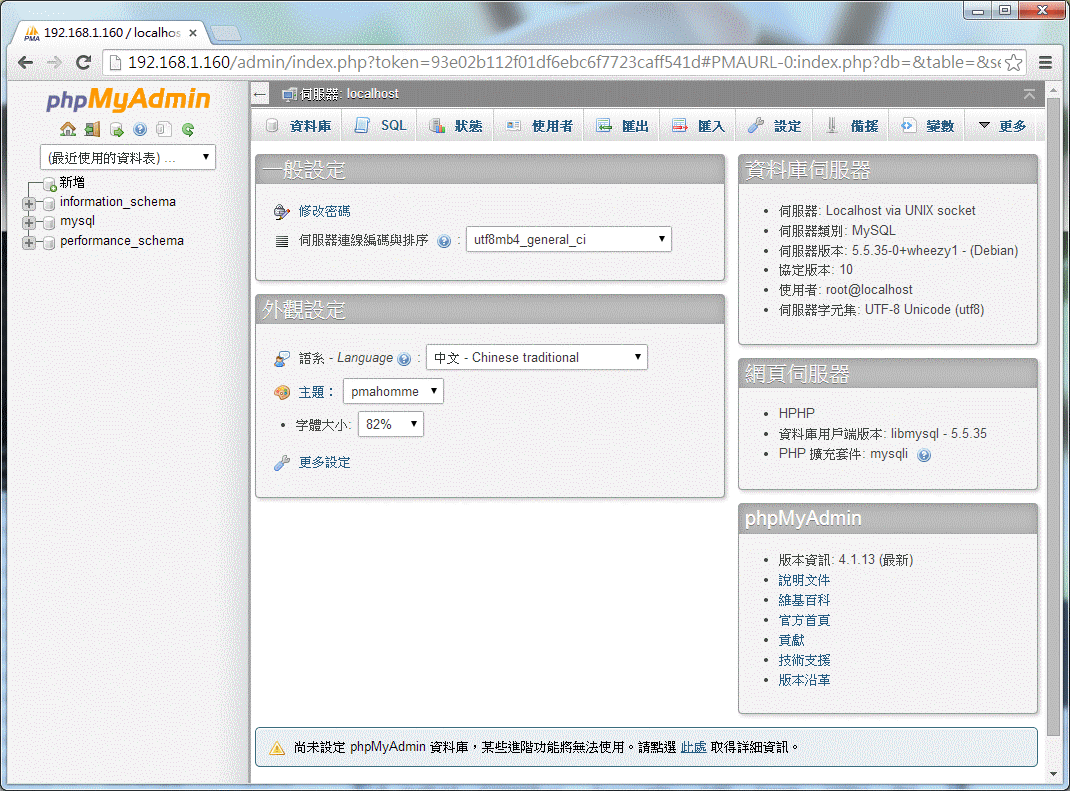This screenshot has width=1070, height=791.
Task: Close the 192.168.1.160 browser tab
Action: pos(193,33)
